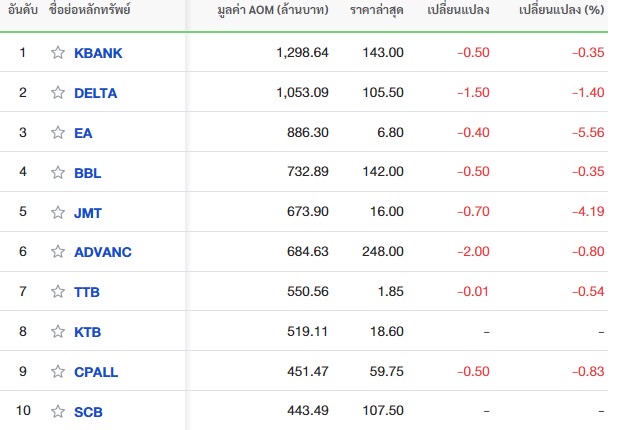Viewport: 622px width, 430px height.
Task: Toggle the star for CPALL
Action: [x=58, y=372]
